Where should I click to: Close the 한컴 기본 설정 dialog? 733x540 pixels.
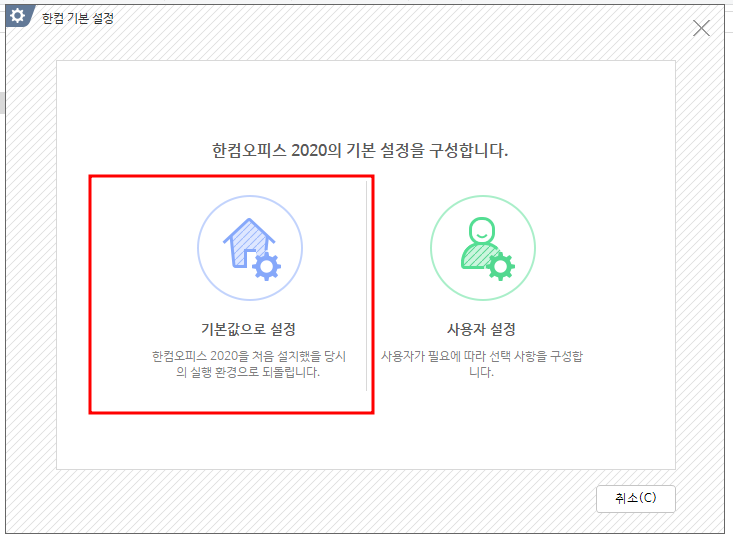tap(701, 28)
